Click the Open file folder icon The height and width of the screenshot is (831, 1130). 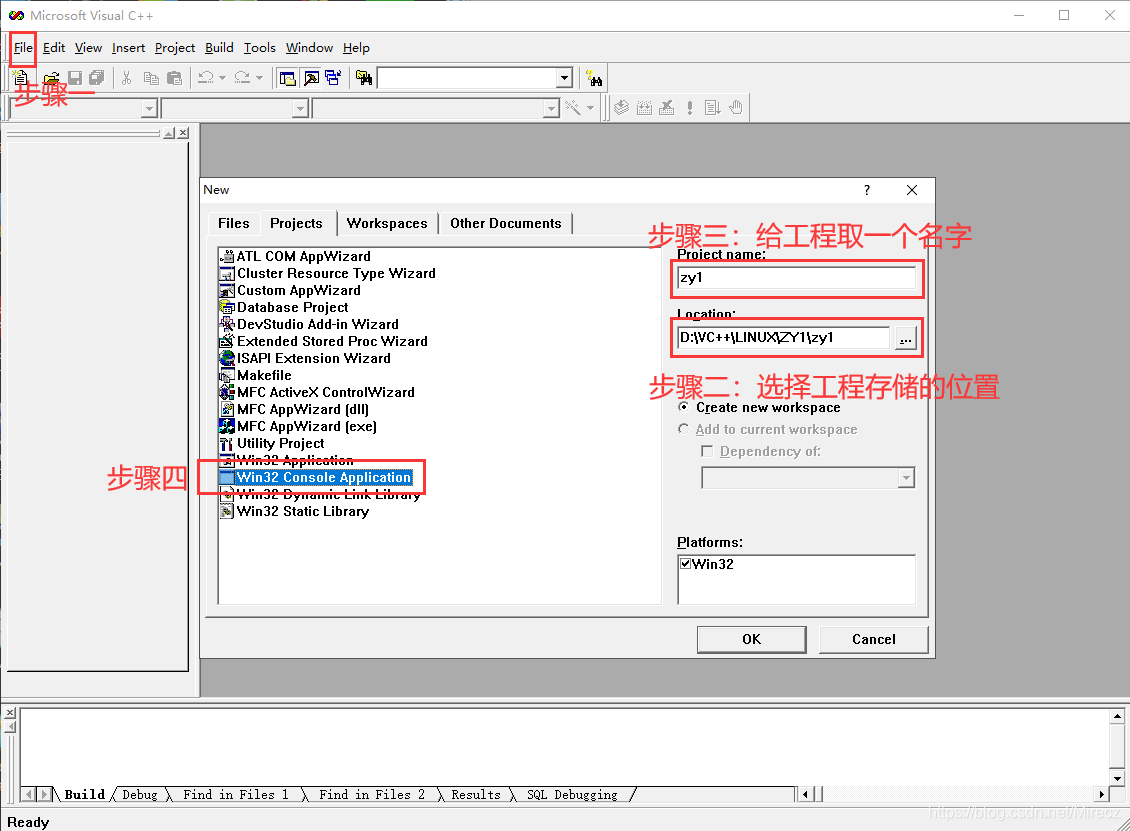(x=51, y=78)
